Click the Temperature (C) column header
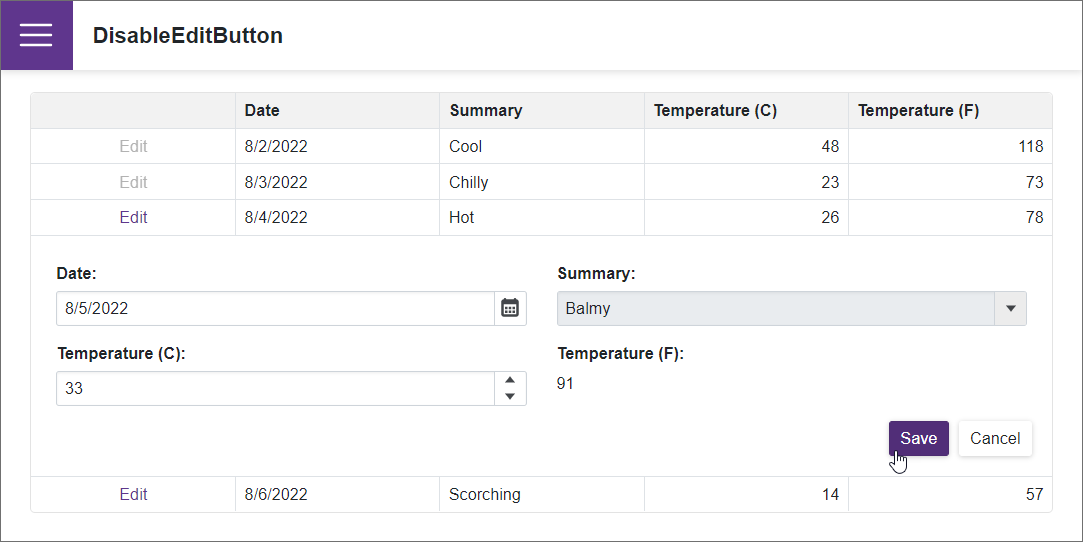Screen dimensions: 1083x542 746,110
